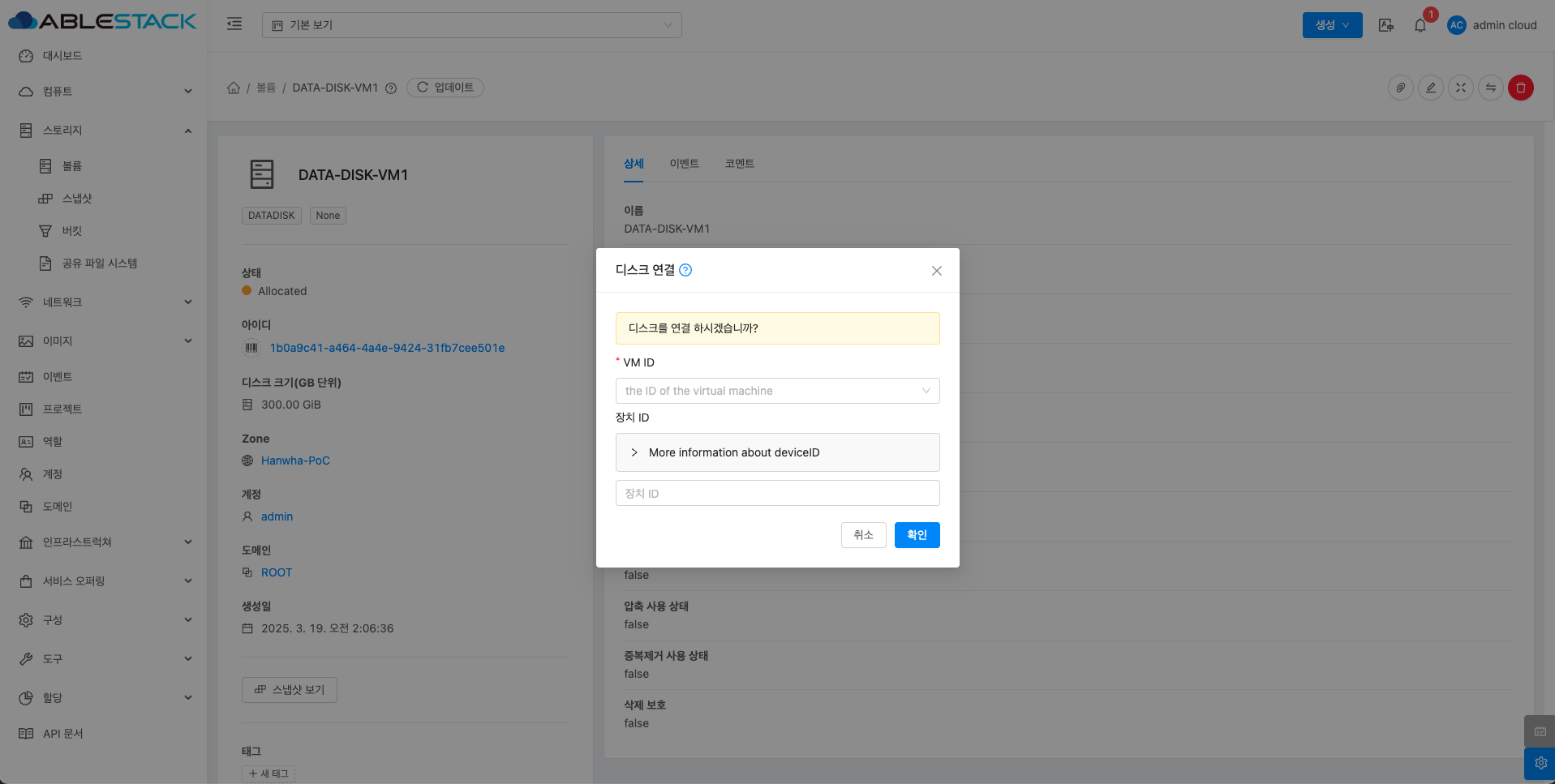Switch to the 이벤트 tab
Image resolution: width=1555 pixels, height=784 pixels.
684,164
